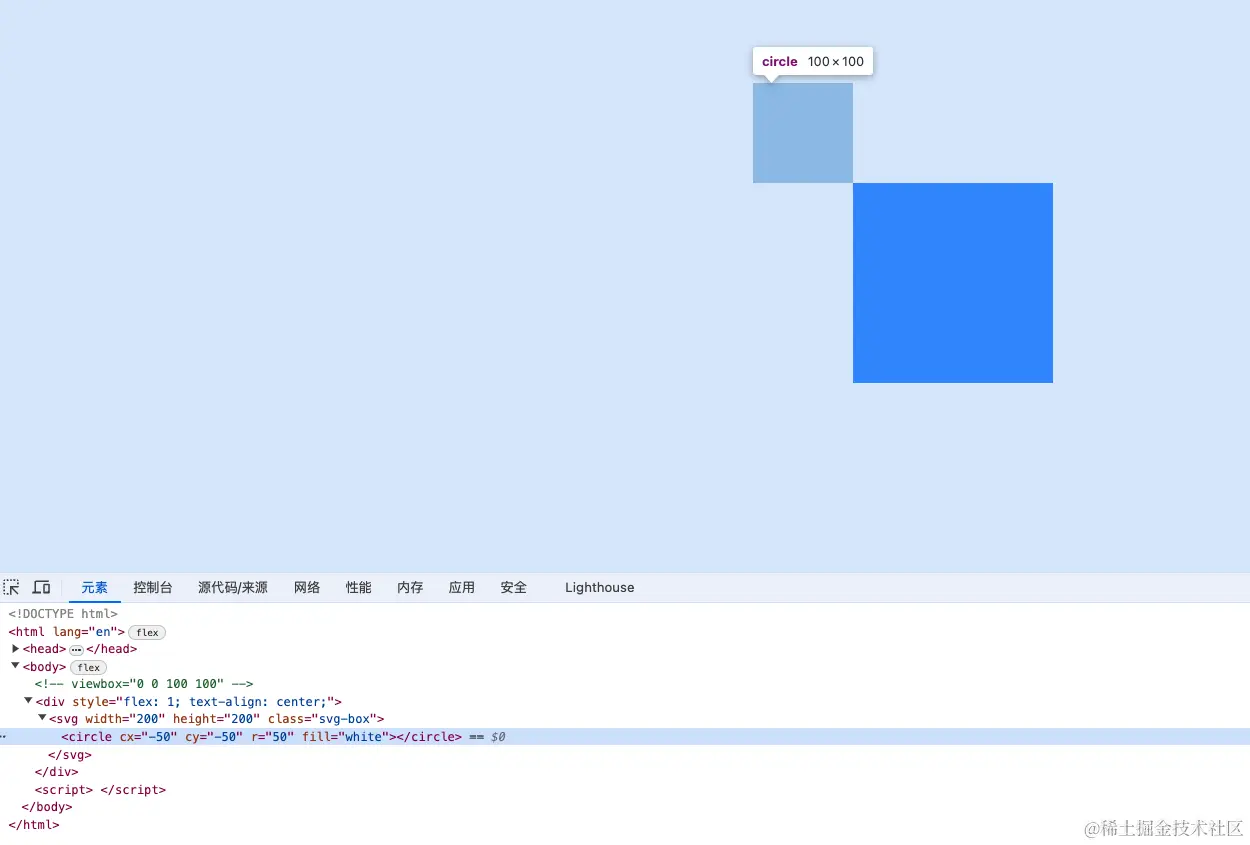Activate the inspect element picker icon
The height and width of the screenshot is (845, 1250).
point(11,587)
